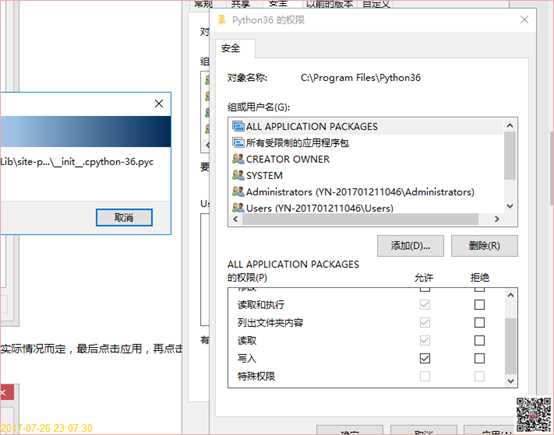554x435 pixels.
Task: Click vertical scrollbar thumb of group list
Action: (509, 155)
